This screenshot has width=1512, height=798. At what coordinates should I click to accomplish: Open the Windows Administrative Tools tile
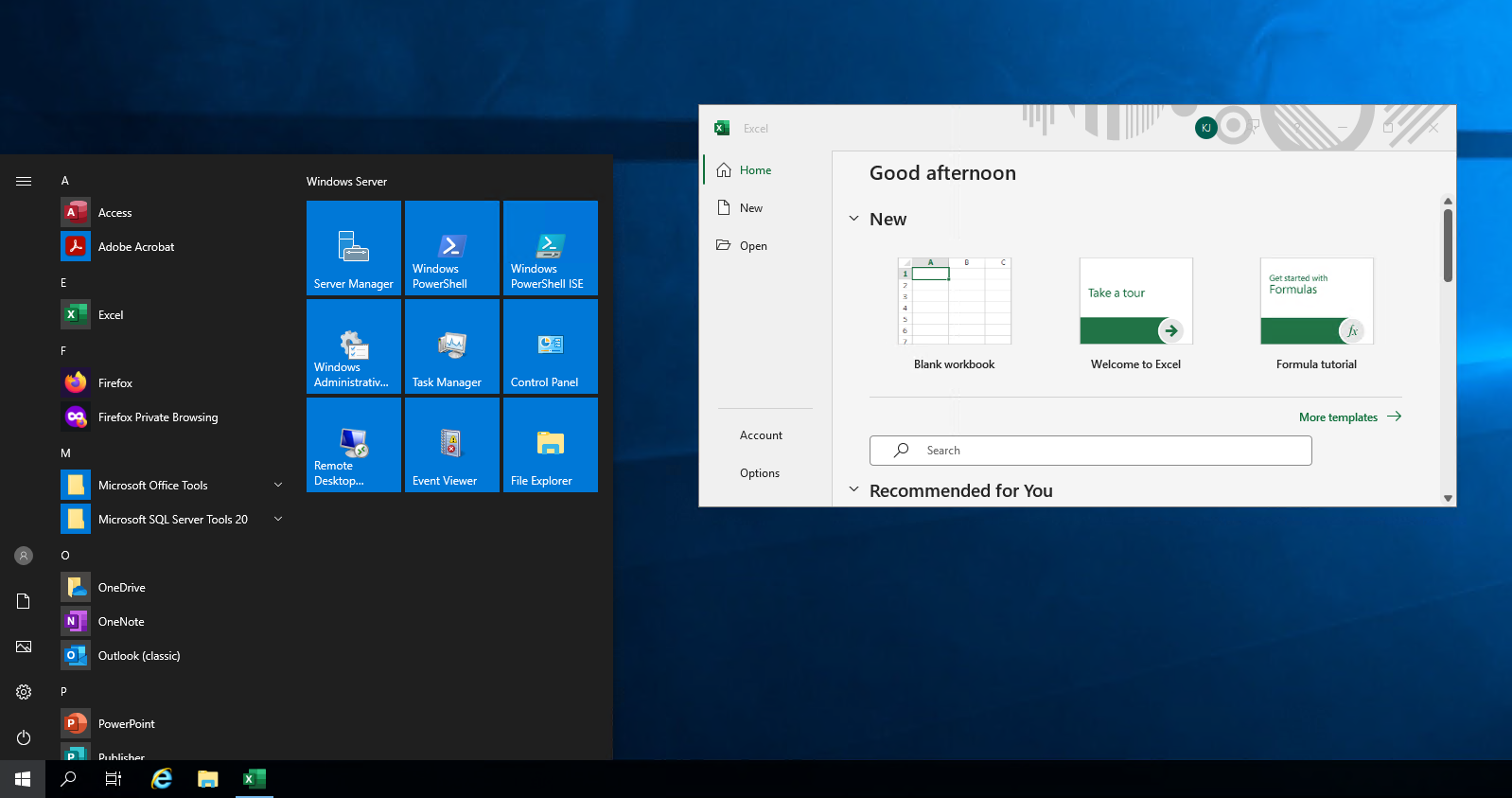[354, 346]
